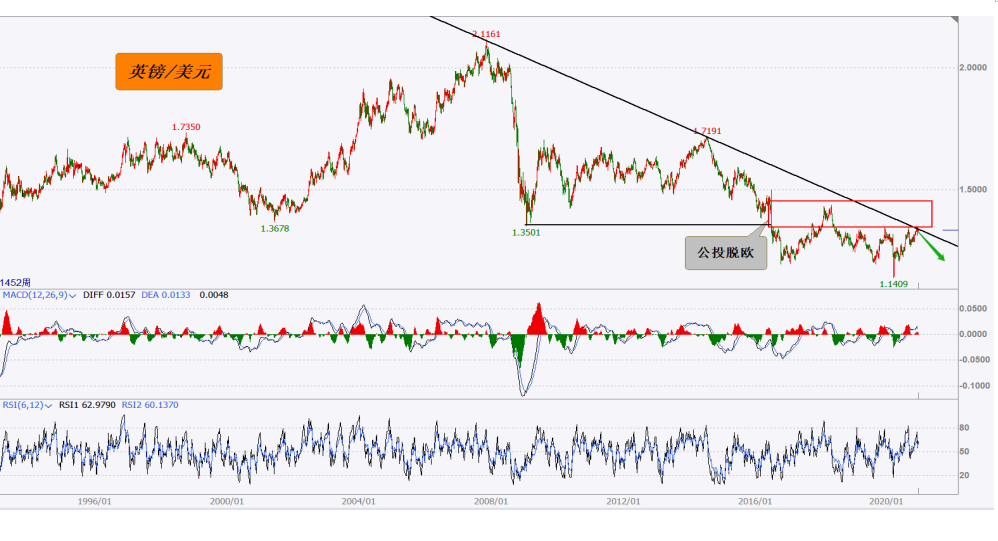Click the 1.5000 price axis label
The image size is (998, 541).
[x=973, y=190]
